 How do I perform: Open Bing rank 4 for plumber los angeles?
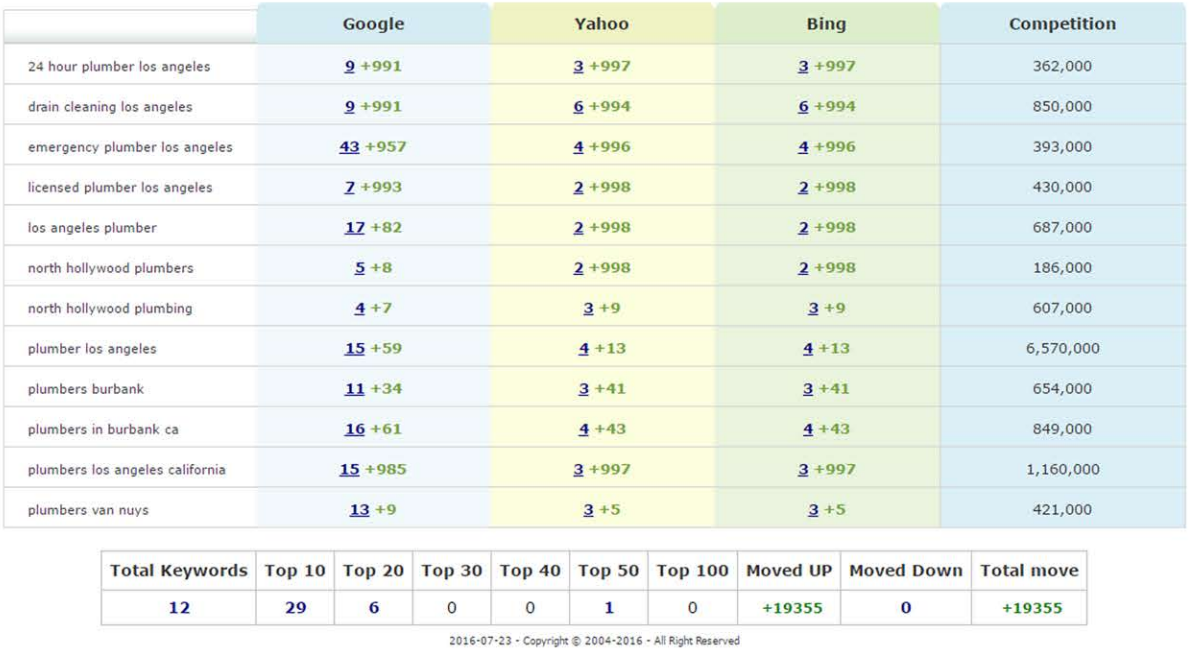click(808, 348)
